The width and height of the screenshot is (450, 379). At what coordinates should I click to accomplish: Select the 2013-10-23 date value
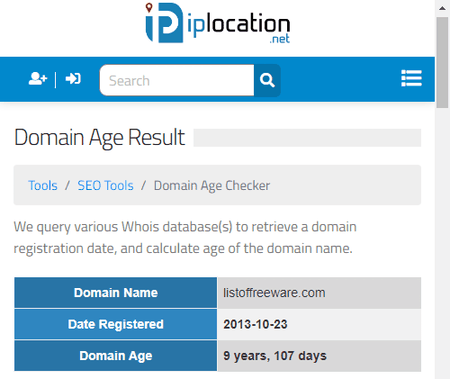(x=255, y=324)
